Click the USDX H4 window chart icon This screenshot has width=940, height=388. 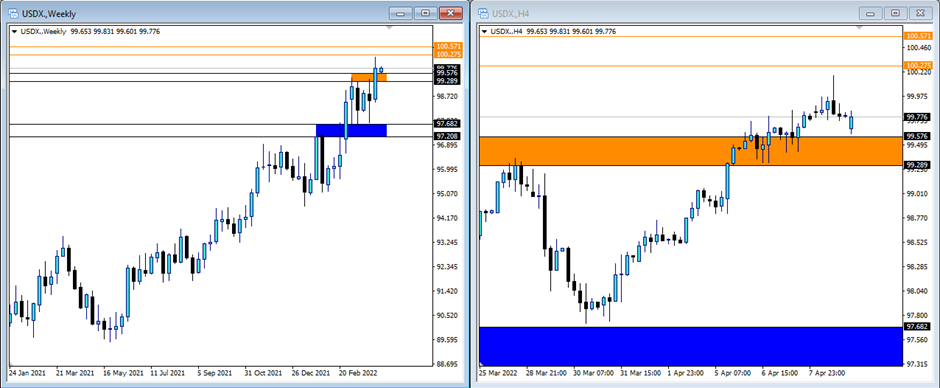pos(483,13)
